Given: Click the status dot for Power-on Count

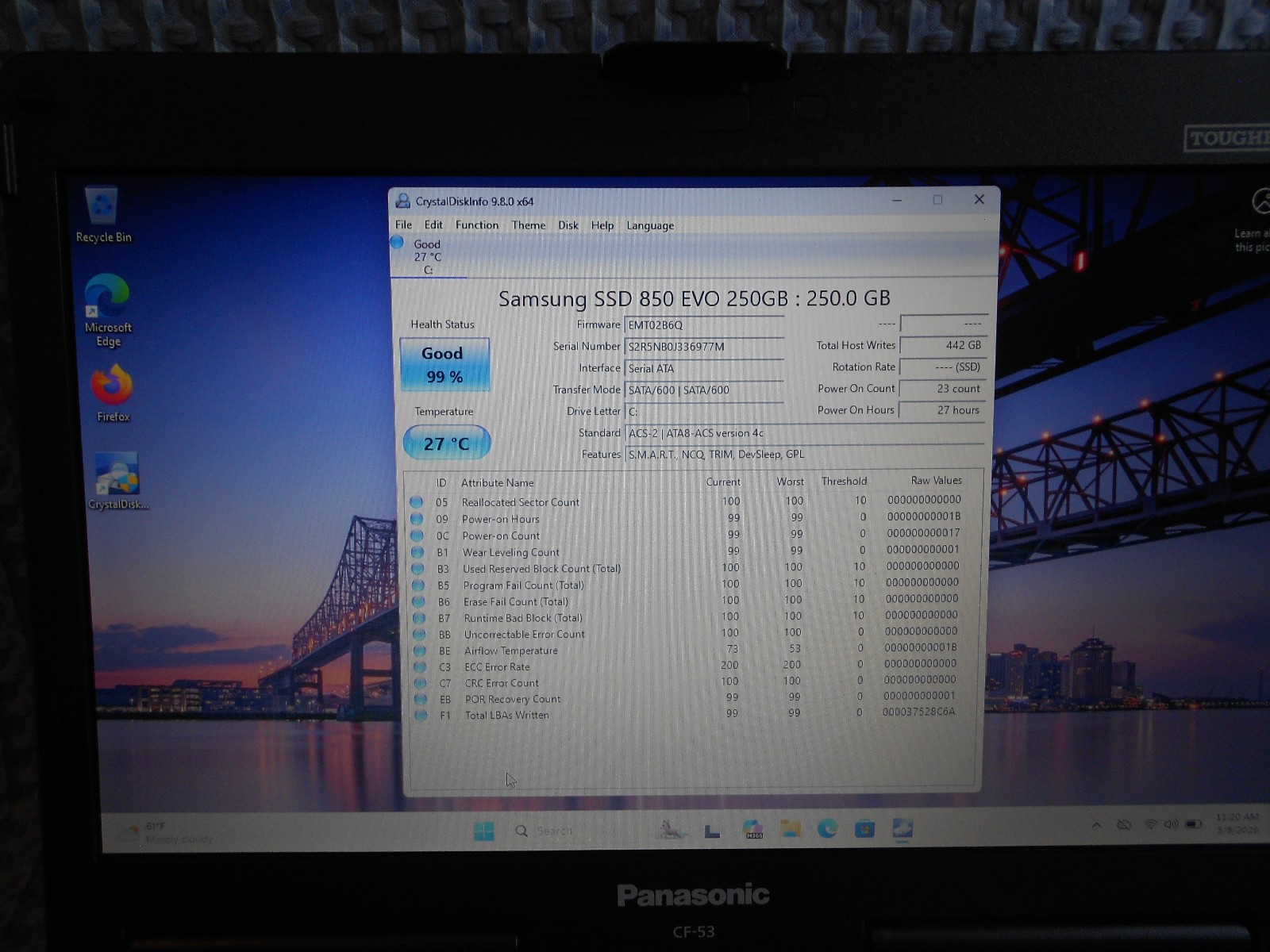Looking at the screenshot, I should click(417, 535).
